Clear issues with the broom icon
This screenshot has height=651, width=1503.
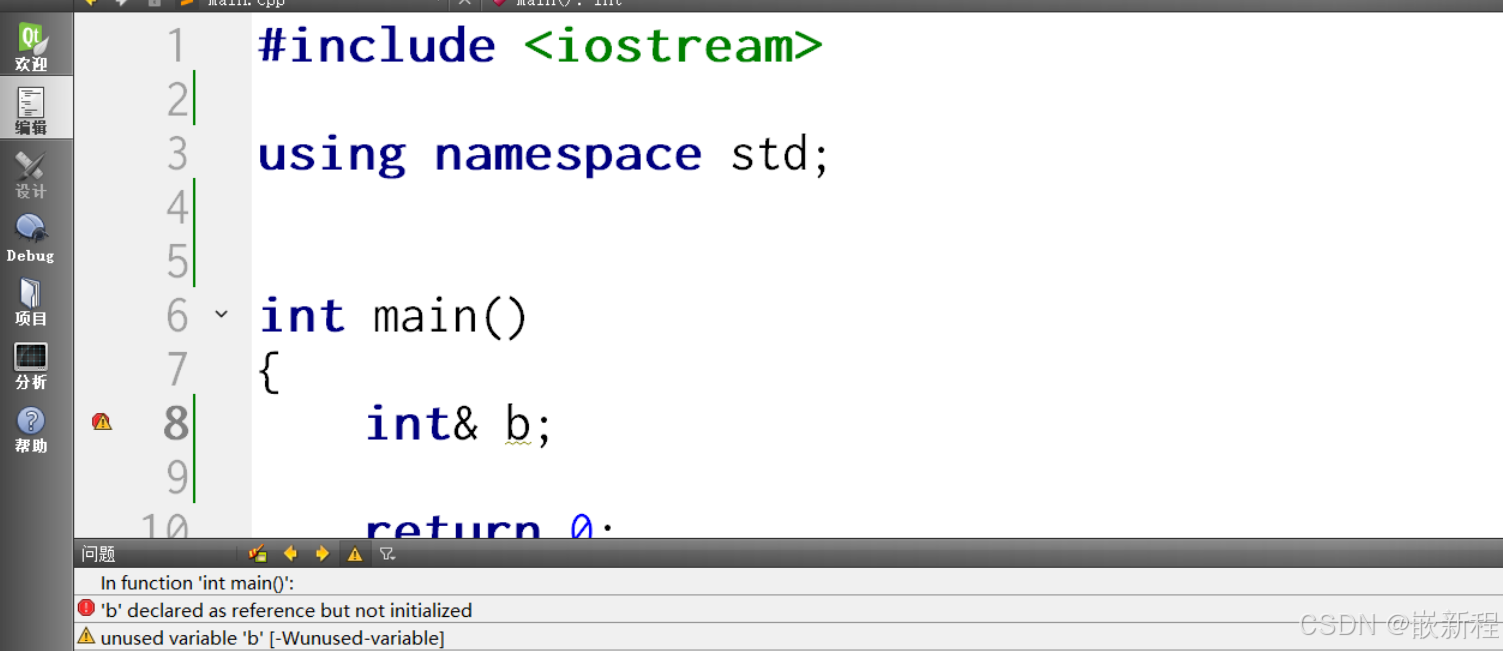tap(256, 553)
